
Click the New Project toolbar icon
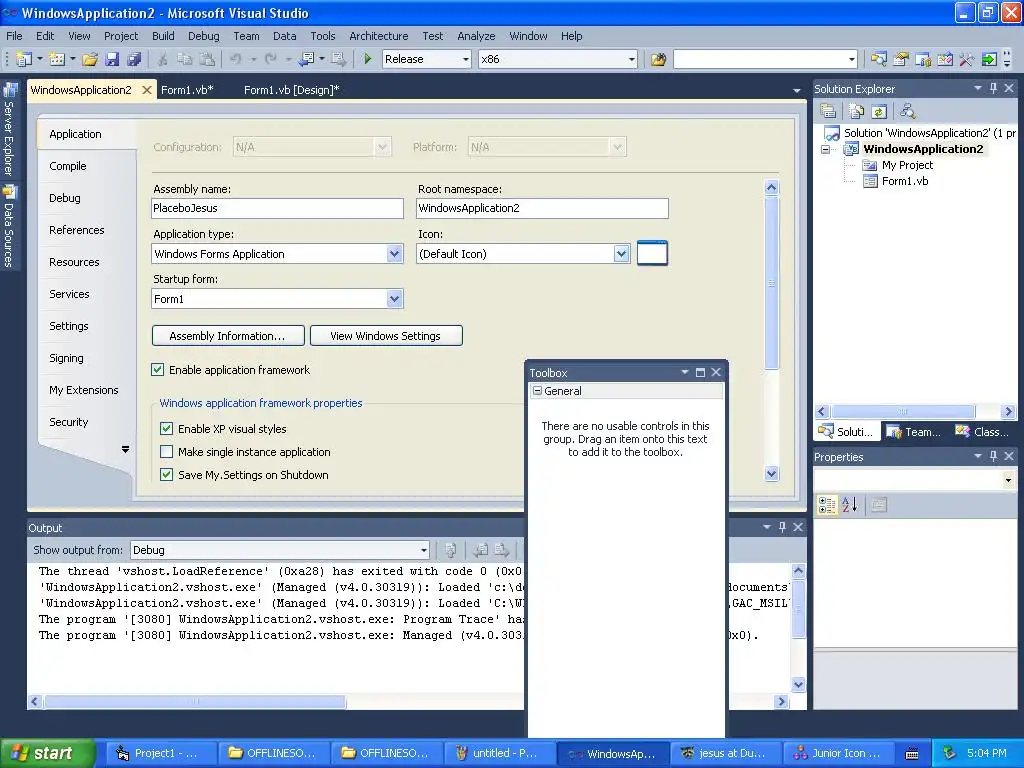[24, 59]
